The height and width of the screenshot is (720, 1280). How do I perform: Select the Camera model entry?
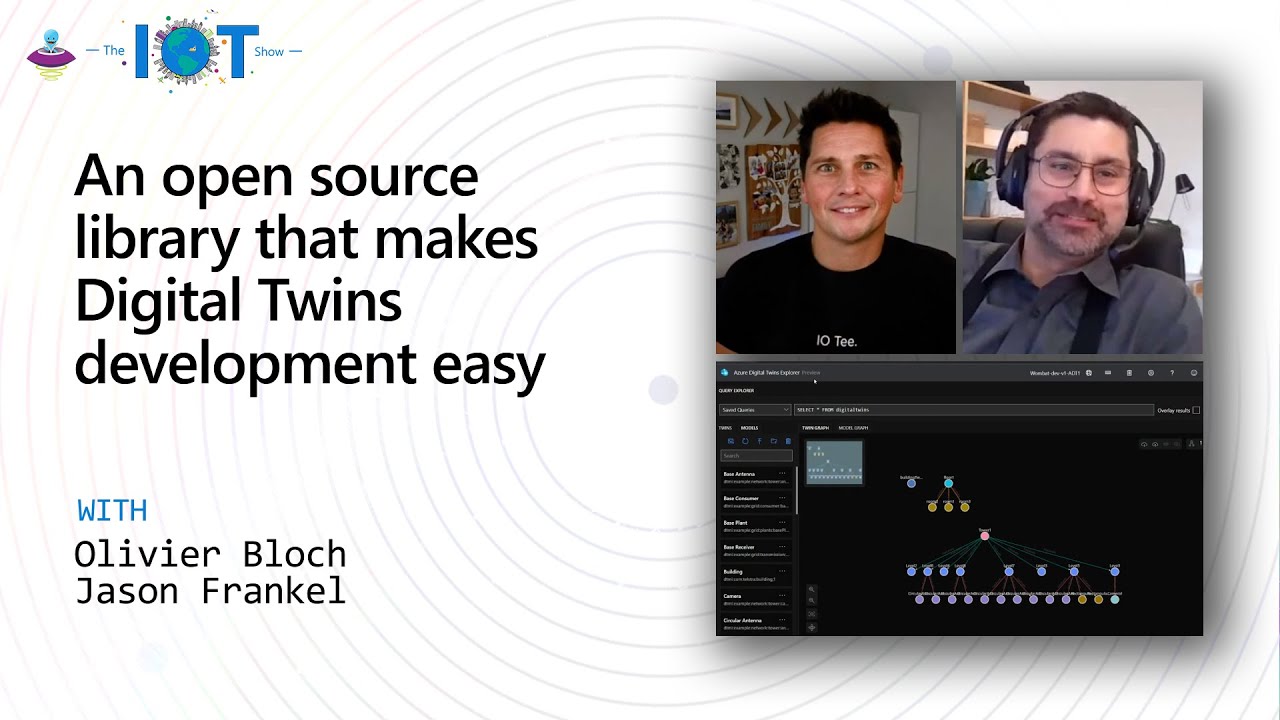point(756,600)
